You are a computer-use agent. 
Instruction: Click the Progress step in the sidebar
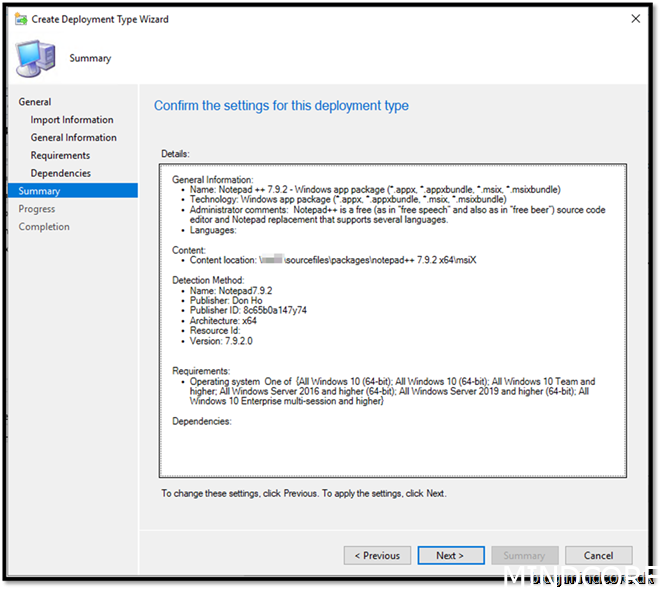(x=37, y=209)
